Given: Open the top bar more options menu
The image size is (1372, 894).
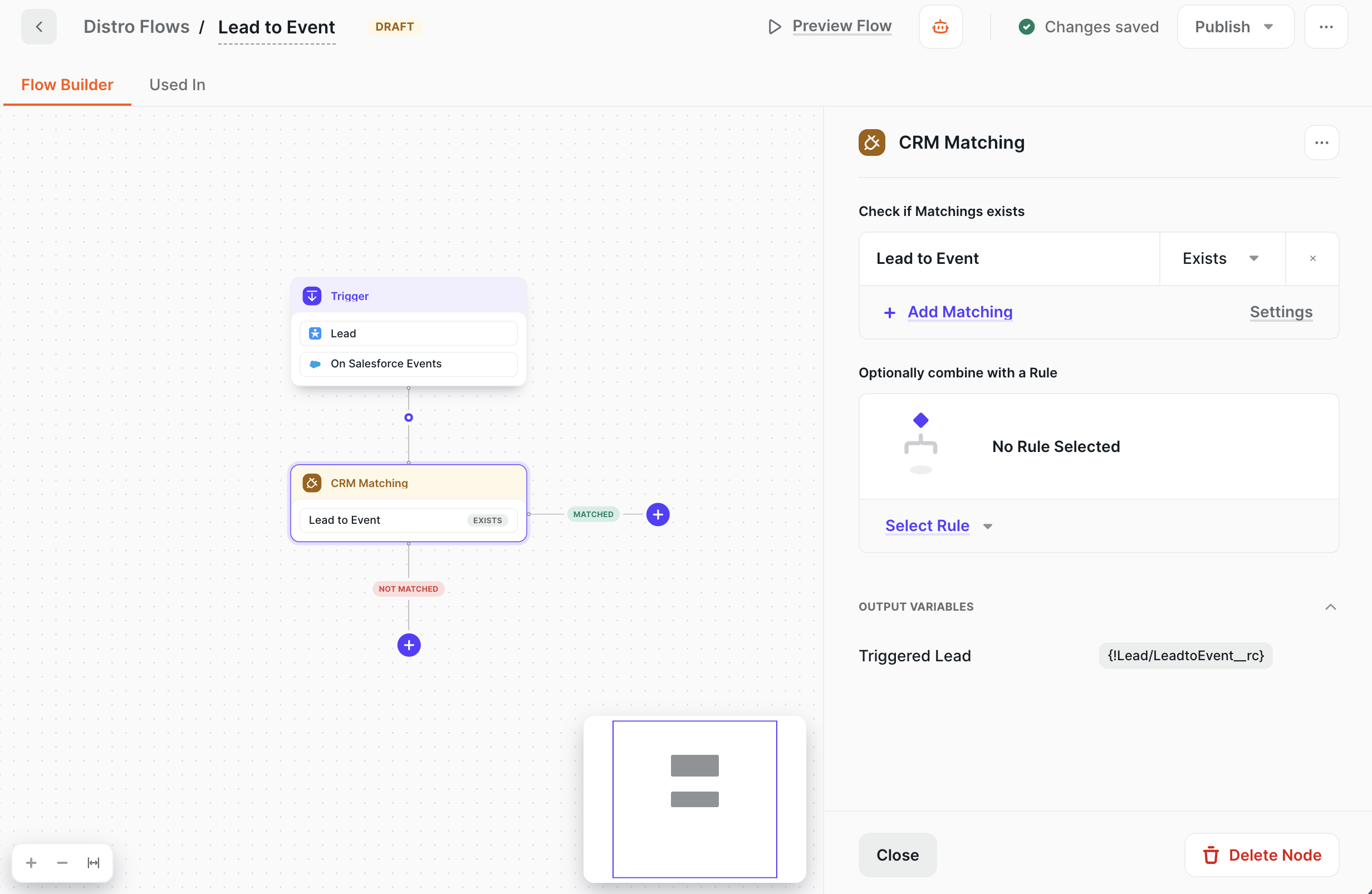Looking at the screenshot, I should [x=1326, y=27].
